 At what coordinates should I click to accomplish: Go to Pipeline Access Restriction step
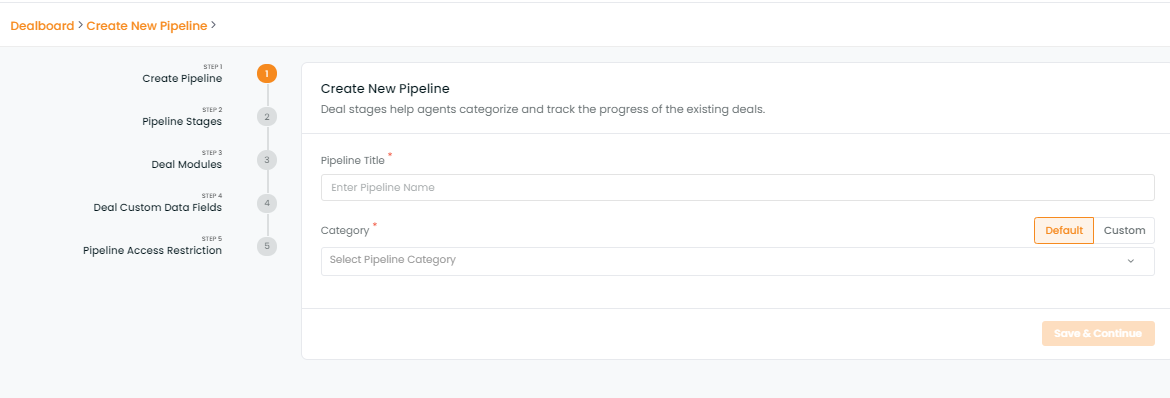click(x=152, y=251)
